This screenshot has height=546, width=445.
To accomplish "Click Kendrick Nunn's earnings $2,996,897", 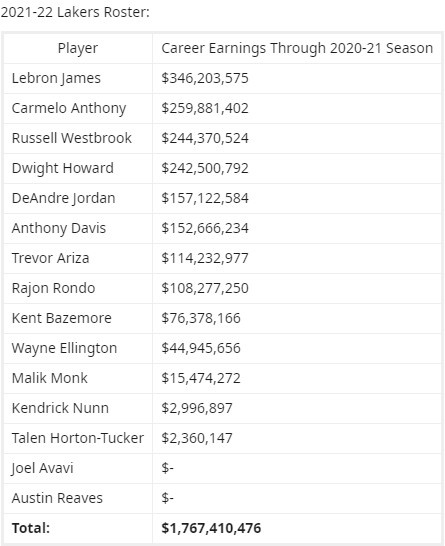I will [x=197, y=408].
